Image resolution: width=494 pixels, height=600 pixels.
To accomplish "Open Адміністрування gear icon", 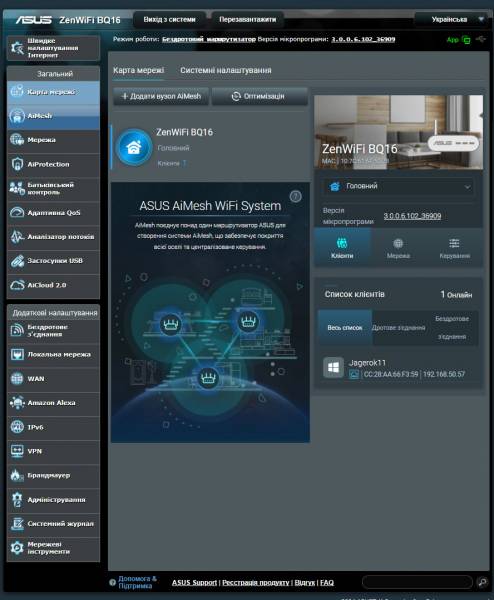I will tap(17, 499).
